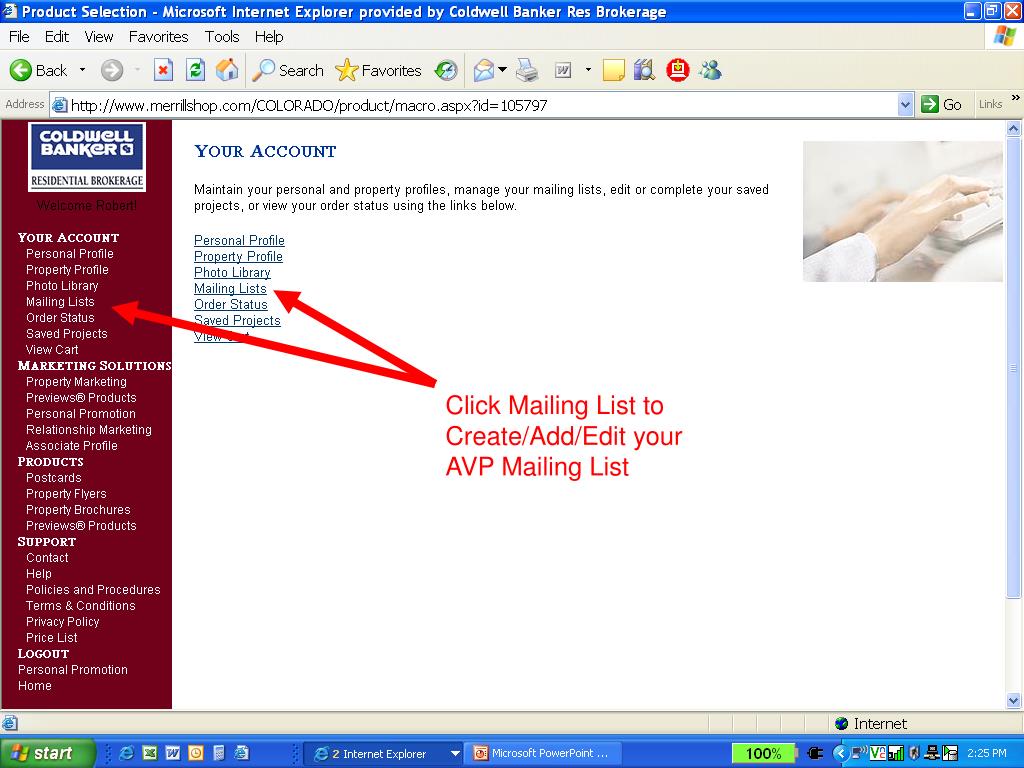Viewport: 1024px width, 768px height.
Task: Open the Edit menu
Action: click(x=57, y=37)
